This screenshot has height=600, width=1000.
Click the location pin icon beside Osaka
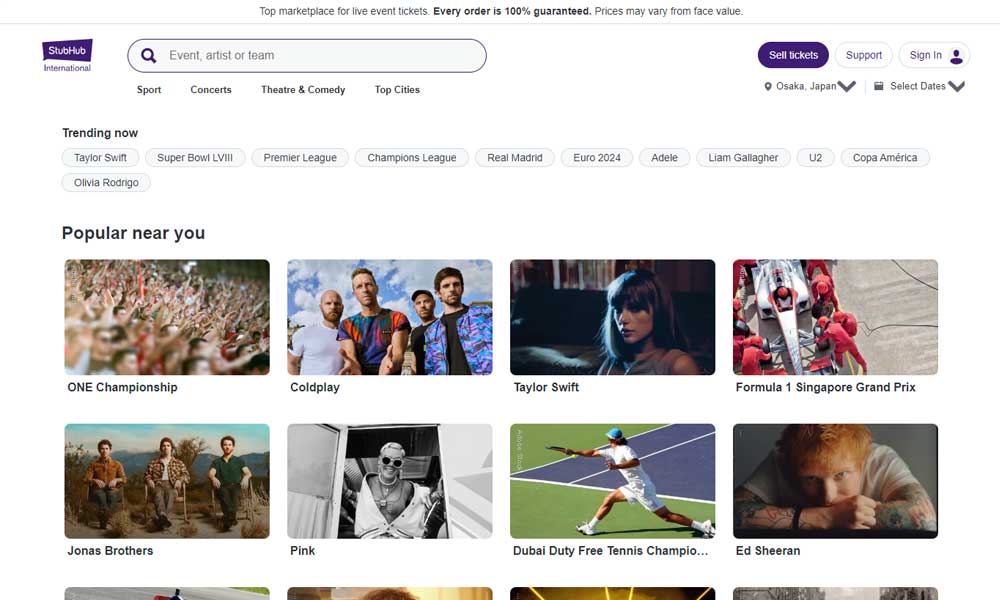[x=768, y=86]
